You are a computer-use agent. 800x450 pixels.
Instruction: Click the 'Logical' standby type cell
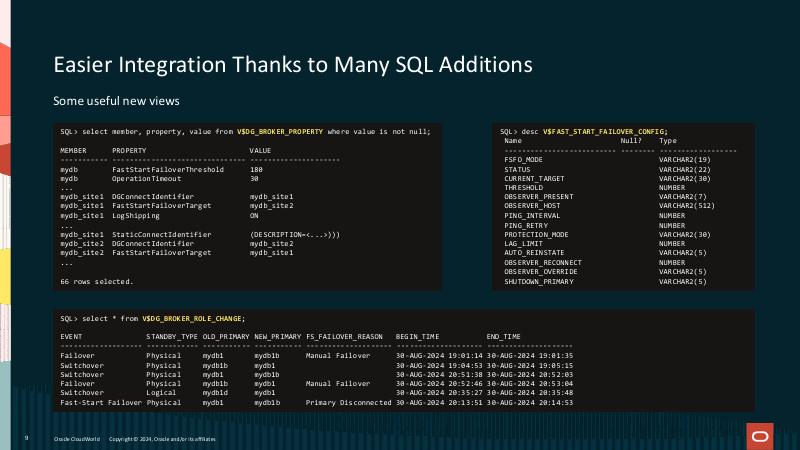pyautogui.click(x=161, y=393)
